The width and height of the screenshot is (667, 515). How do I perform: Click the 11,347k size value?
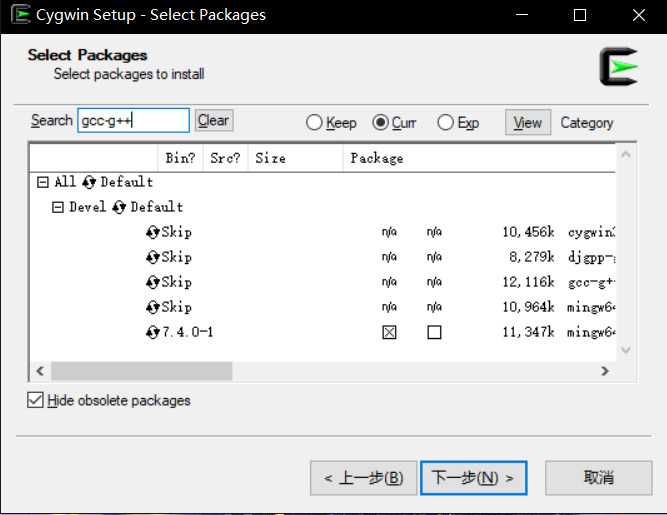point(528,332)
